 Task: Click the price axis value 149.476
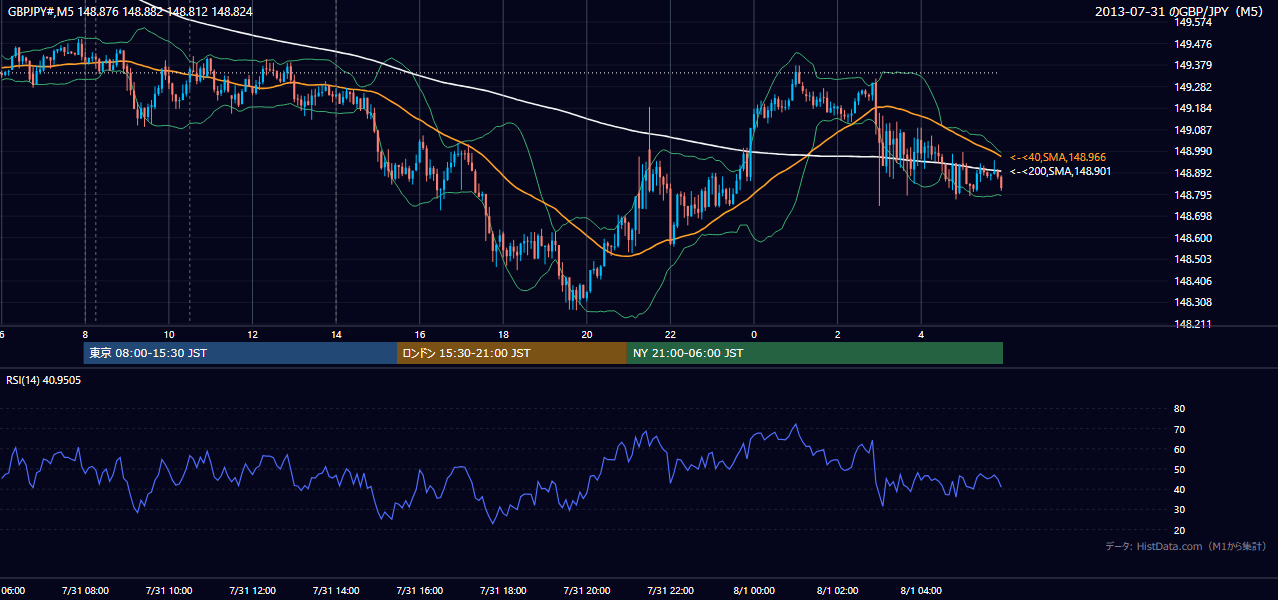coord(1194,44)
